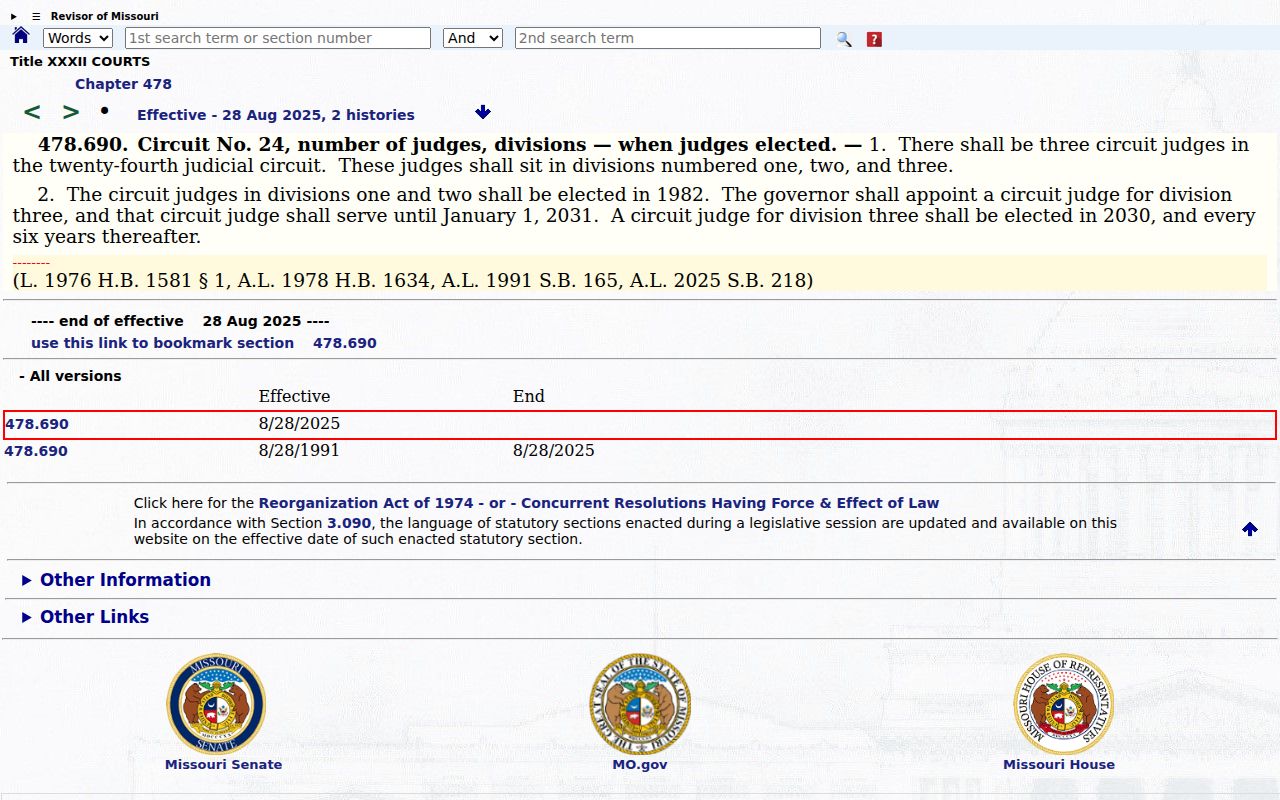Go to next section with the right arrow
The height and width of the screenshot is (800, 1280).
coord(71,113)
